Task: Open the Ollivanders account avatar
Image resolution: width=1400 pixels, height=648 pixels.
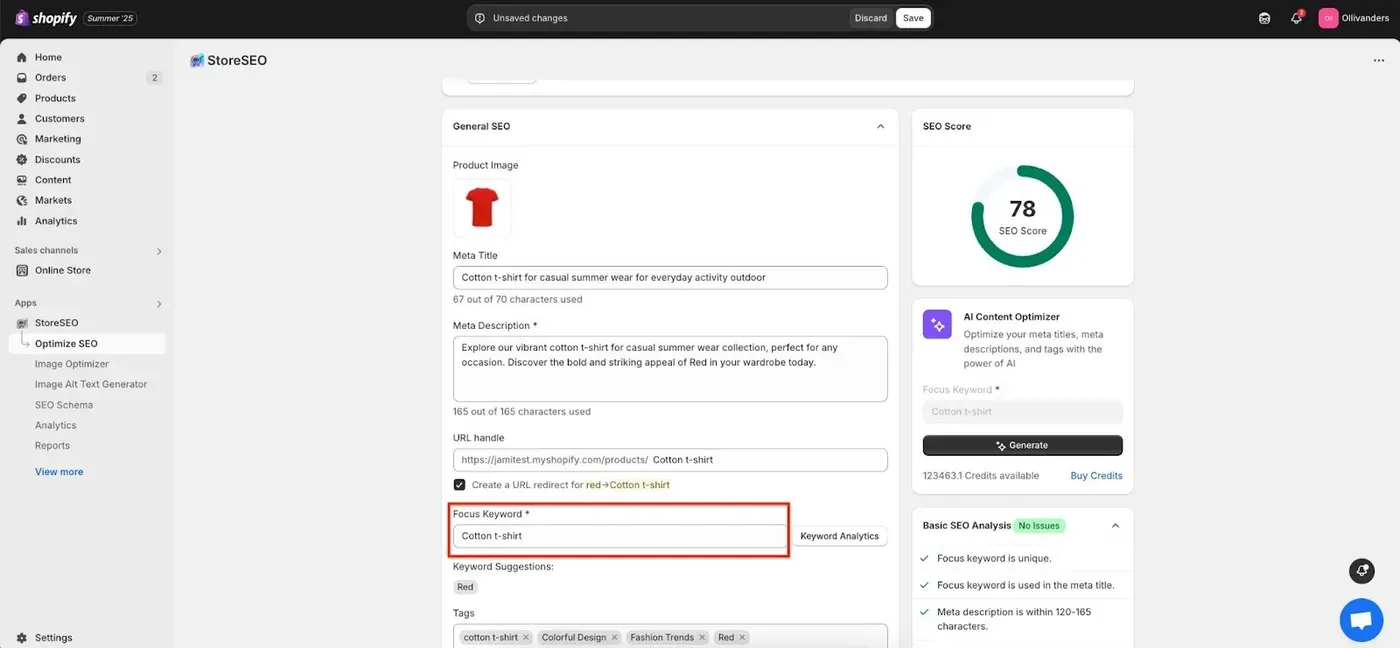Action: [1328, 18]
